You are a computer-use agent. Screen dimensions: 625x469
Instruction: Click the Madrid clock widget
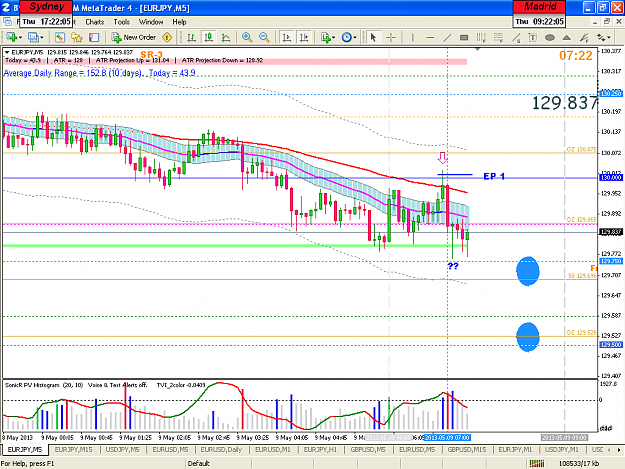point(539,14)
